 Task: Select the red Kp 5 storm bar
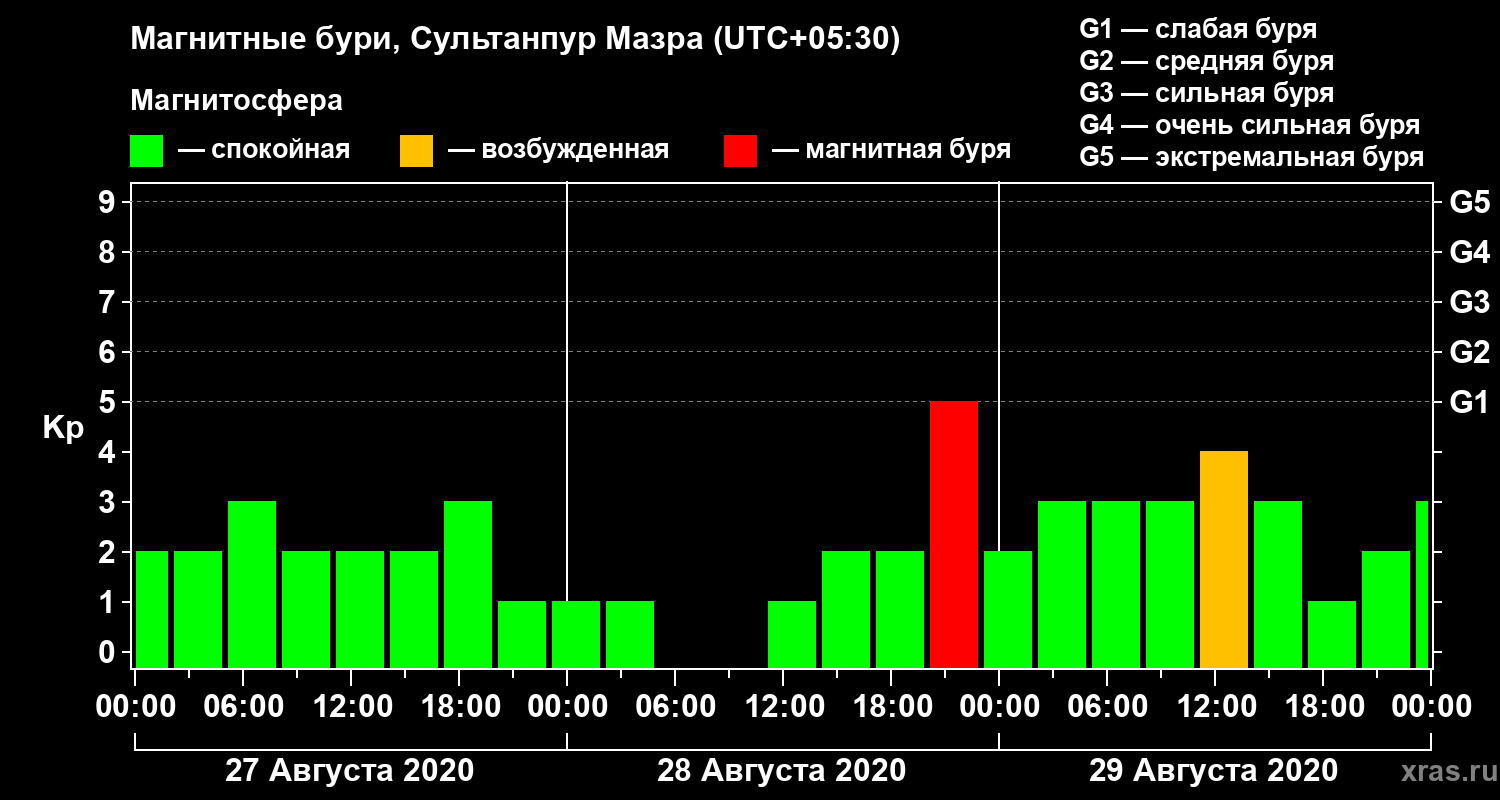(x=954, y=534)
